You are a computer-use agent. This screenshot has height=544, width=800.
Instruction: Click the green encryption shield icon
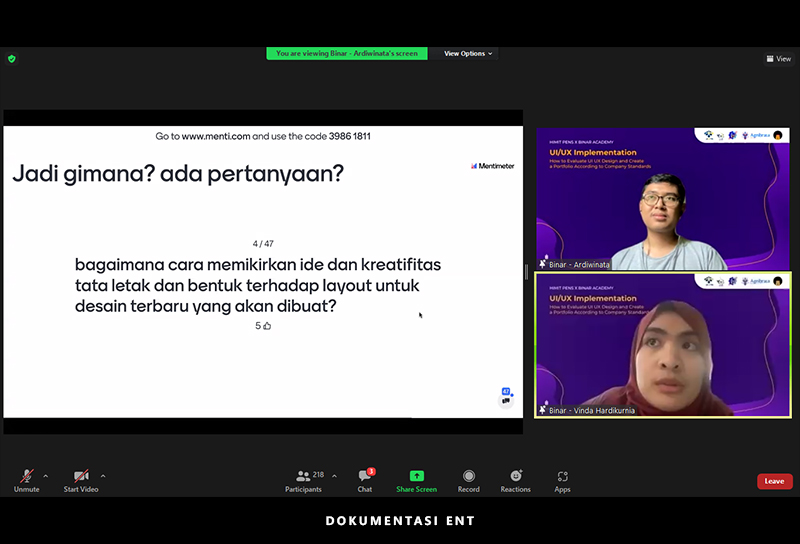coord(12,59)
